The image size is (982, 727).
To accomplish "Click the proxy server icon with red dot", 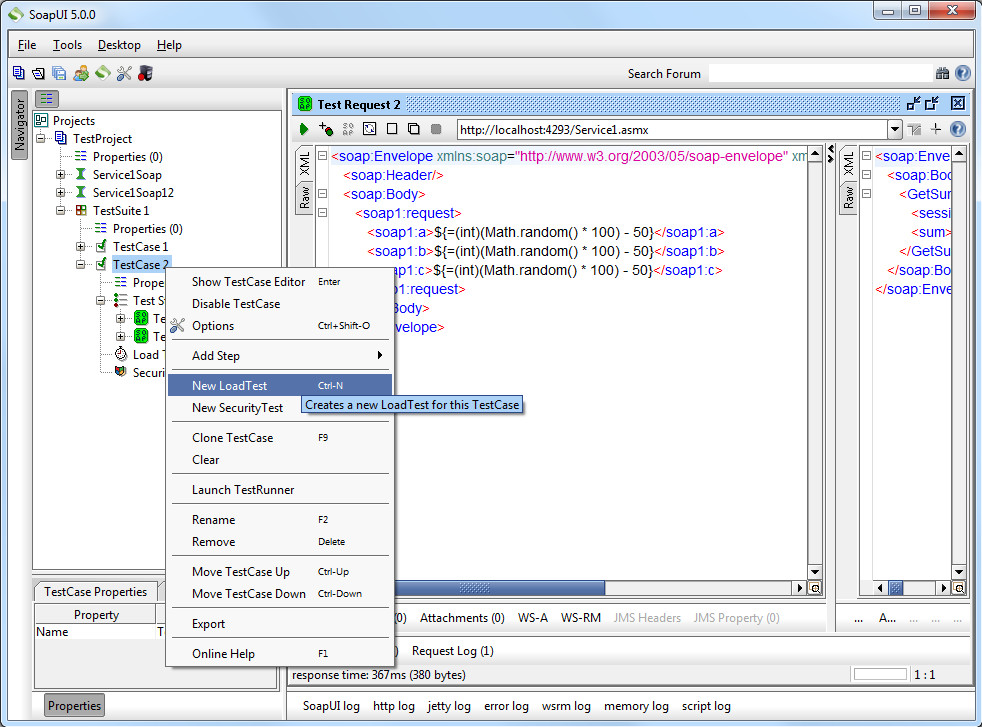I will pyautogui.click(x=145, y=73).
